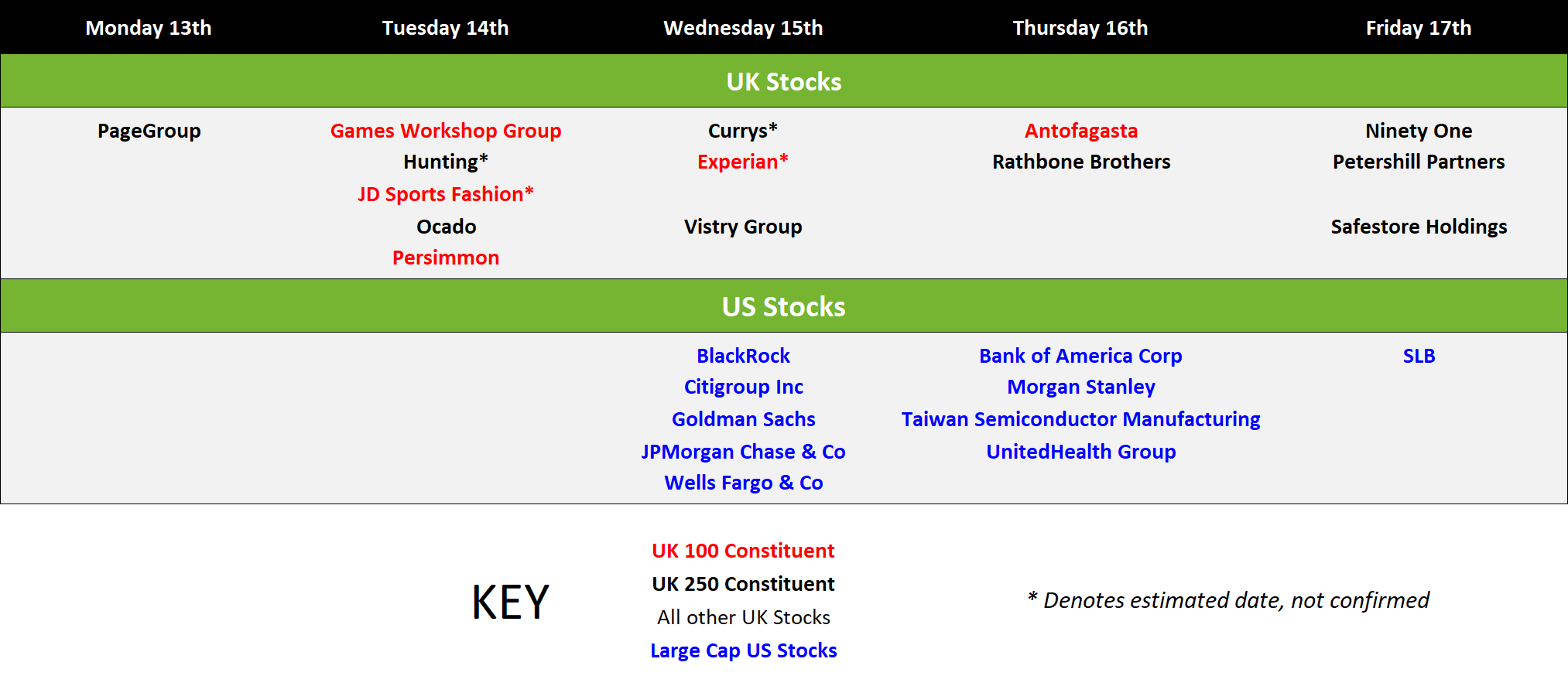1568x693 pixels.
Task: Open SLB under Friday
Action: [1419, 356]
